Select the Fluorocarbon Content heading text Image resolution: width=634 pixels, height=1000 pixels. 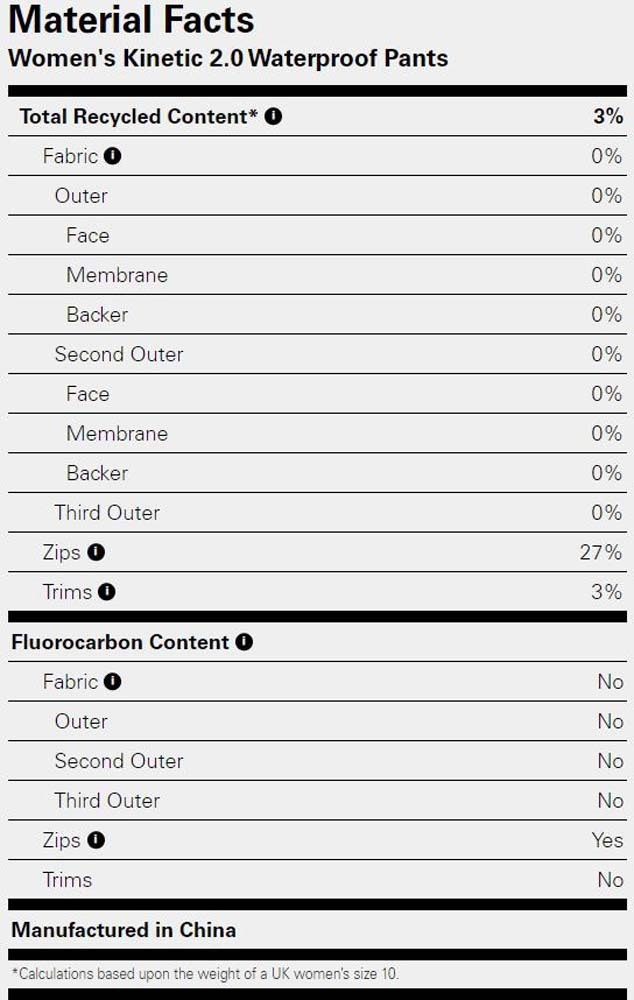[x=120, y=642]
